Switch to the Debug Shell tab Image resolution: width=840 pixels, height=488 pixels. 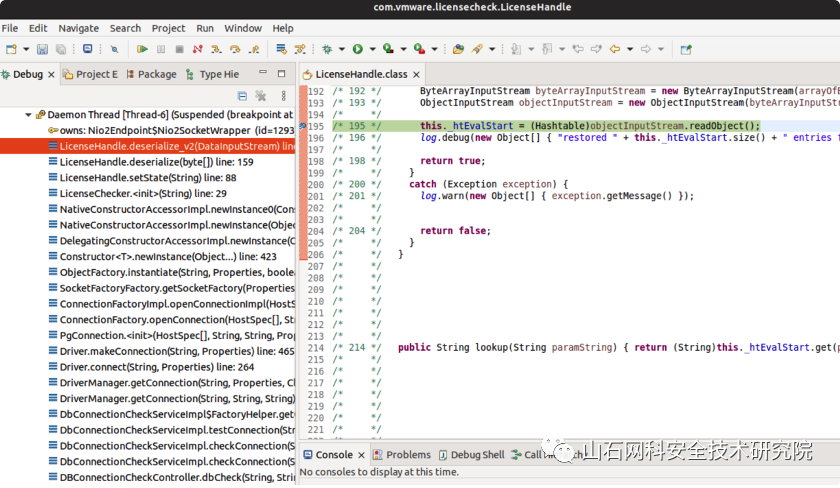coord(471,455)
